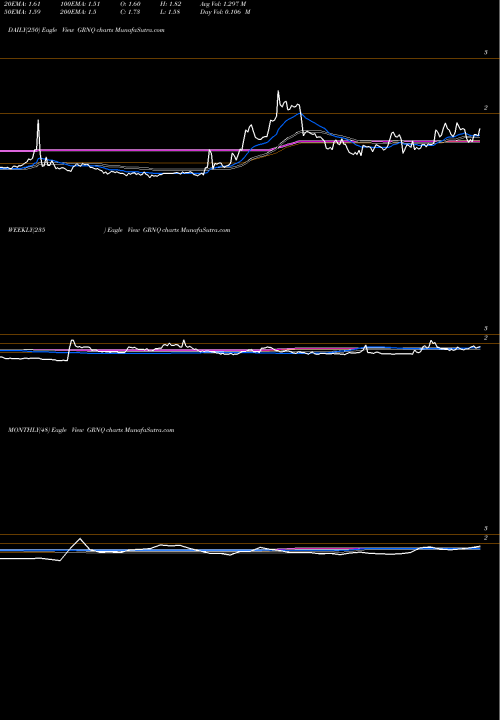Viewport: 500px width, 720px height.
Task: Click the MONTHLY(48) Eagle View chart title
Action: coord(91,430)
